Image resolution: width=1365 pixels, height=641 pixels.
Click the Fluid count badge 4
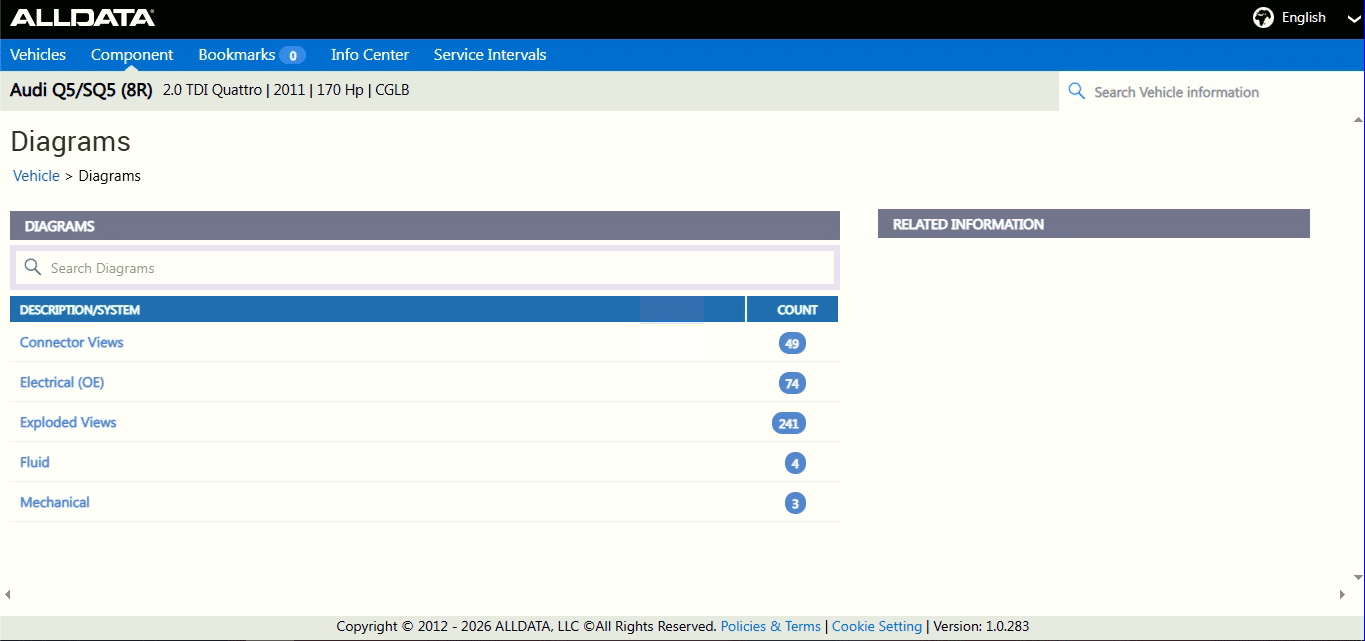pyautogui.click(x=795, y=463)
